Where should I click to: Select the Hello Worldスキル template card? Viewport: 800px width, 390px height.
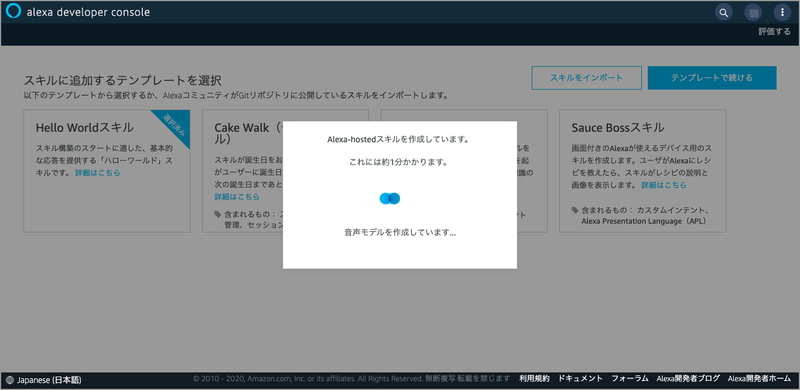point(107,171)
